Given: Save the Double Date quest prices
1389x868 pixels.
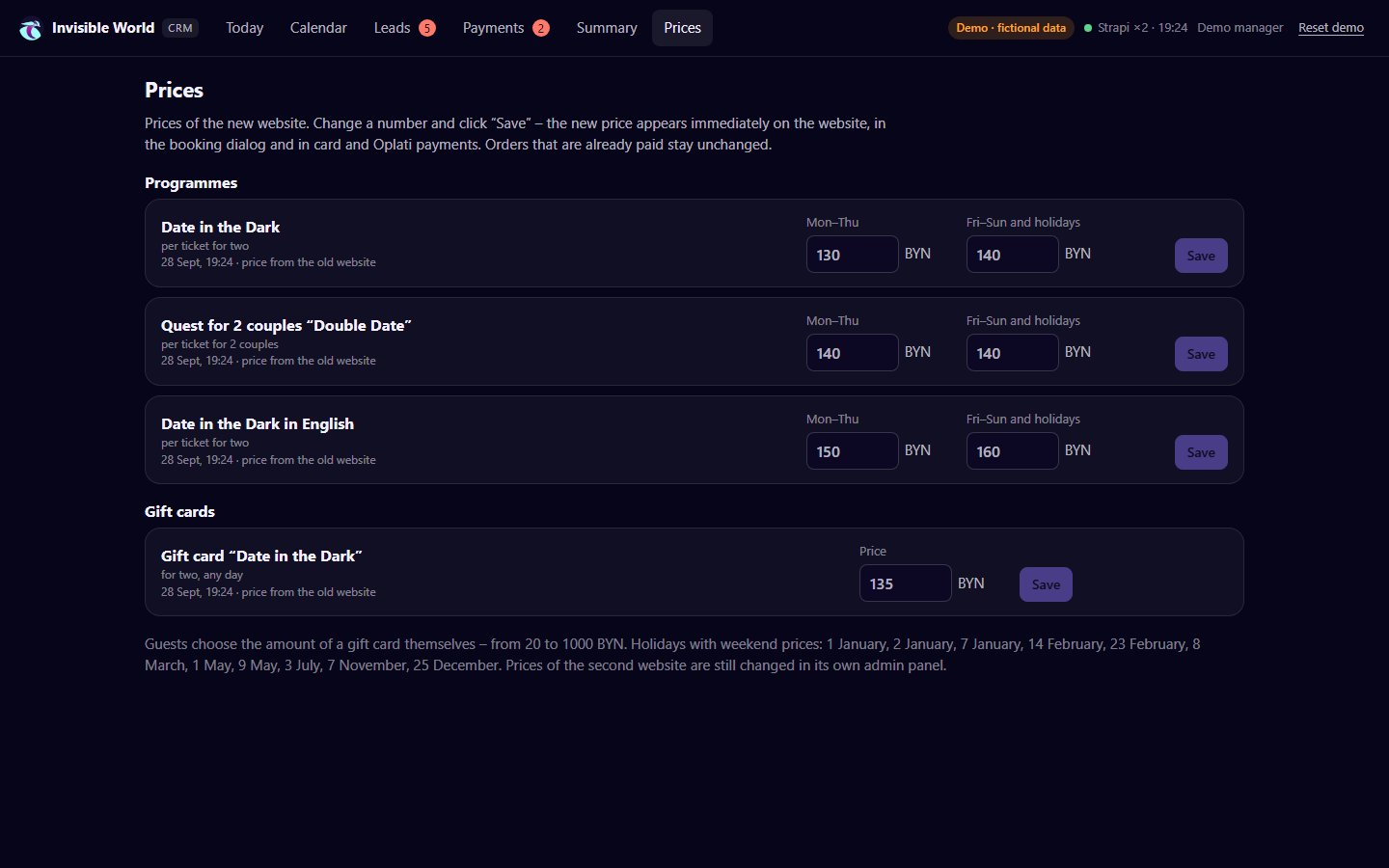Looking at the screenshot, I should coord(1201,354).
